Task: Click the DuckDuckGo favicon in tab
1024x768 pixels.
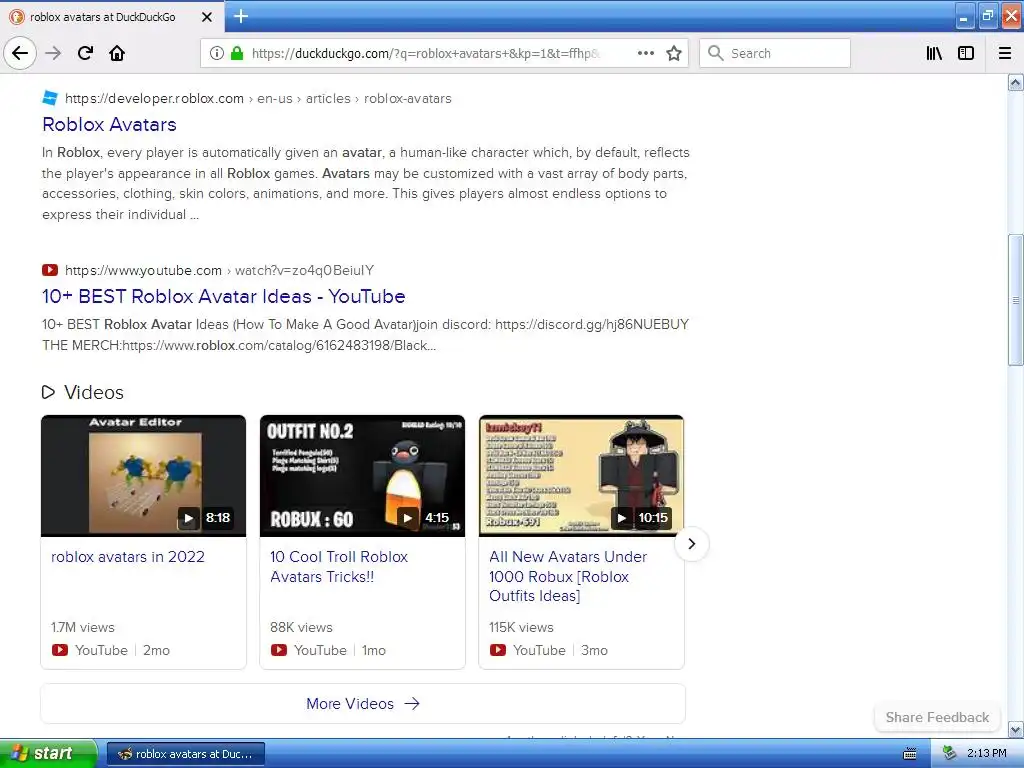Action: click(x=17, y=17)
